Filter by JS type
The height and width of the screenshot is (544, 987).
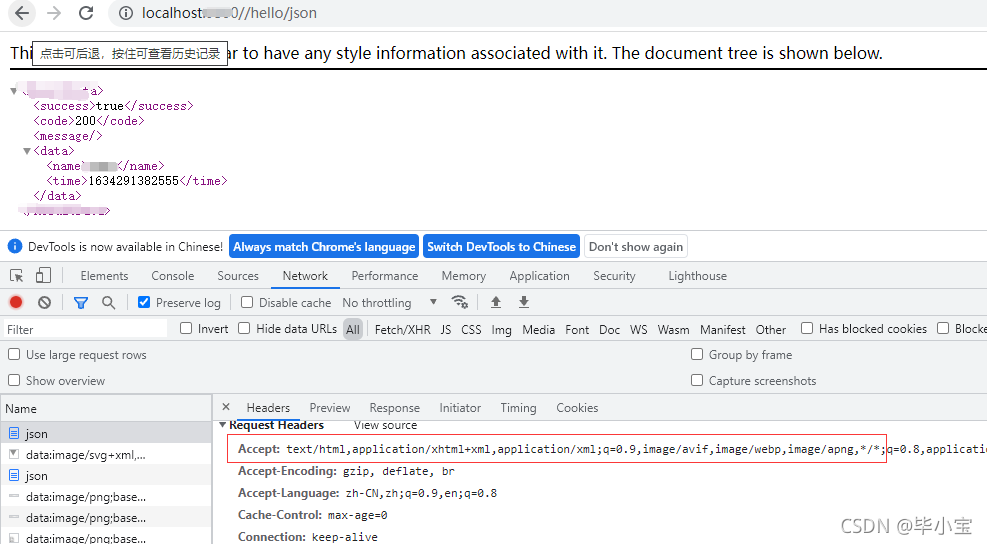[446, 329]
